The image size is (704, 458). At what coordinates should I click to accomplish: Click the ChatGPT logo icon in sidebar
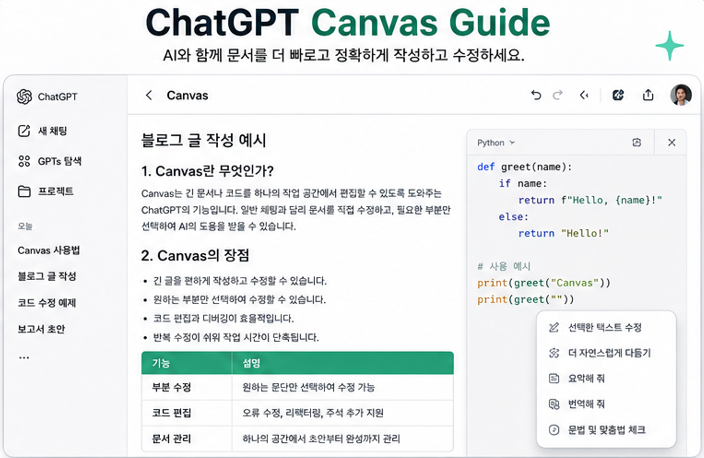coord(24,97)
